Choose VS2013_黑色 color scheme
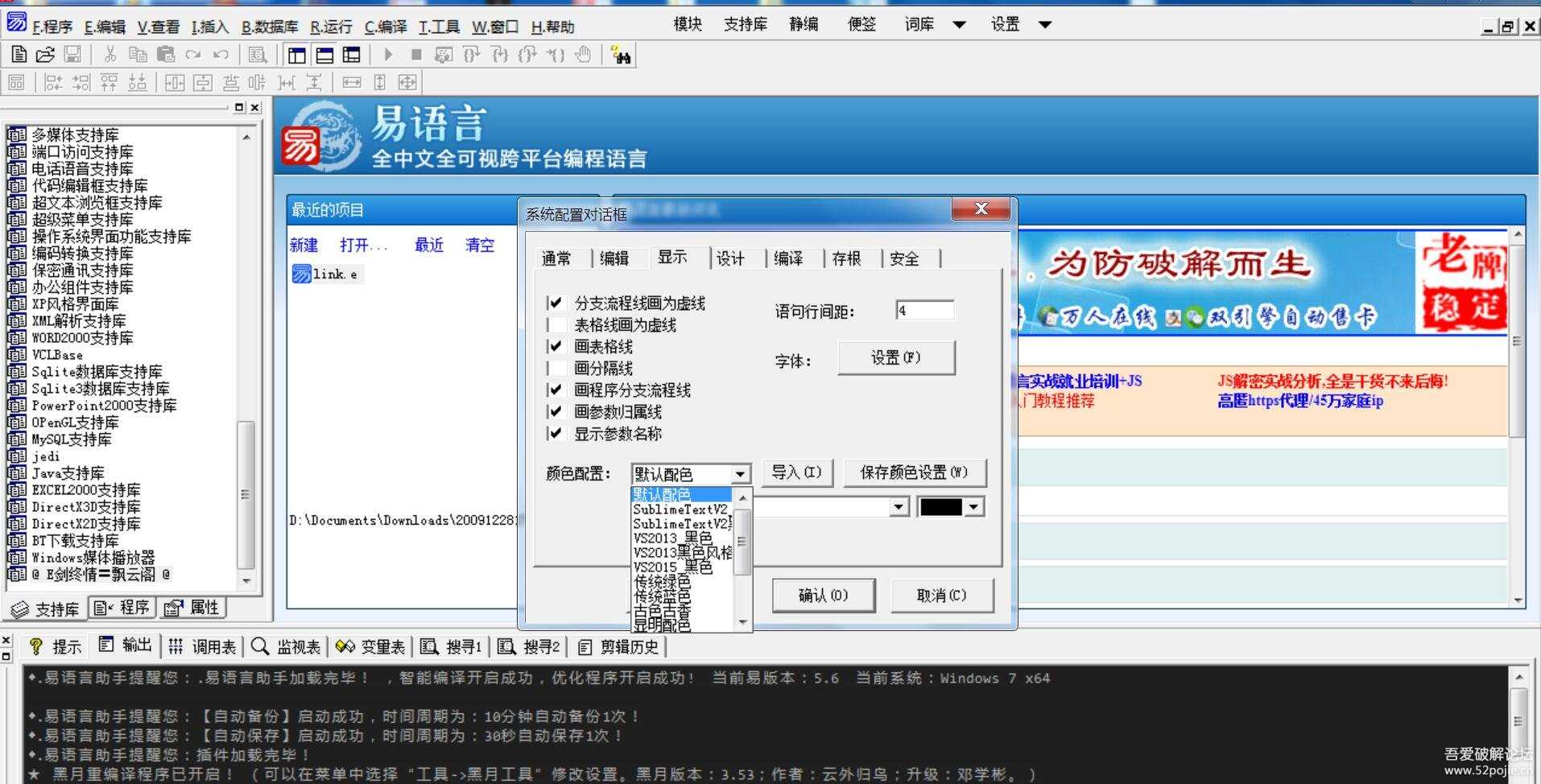Viewport: 1541px width, 784px height. click(681, 538)
